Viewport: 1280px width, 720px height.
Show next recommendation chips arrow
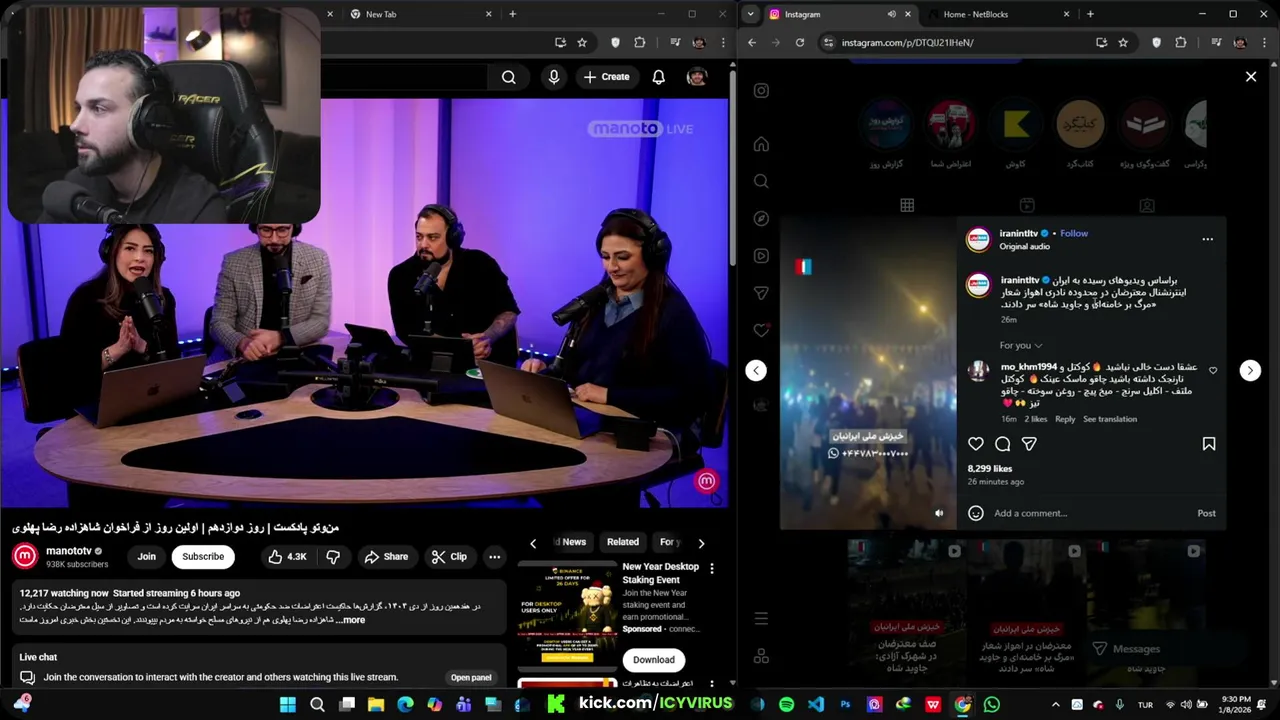(701, 543)
